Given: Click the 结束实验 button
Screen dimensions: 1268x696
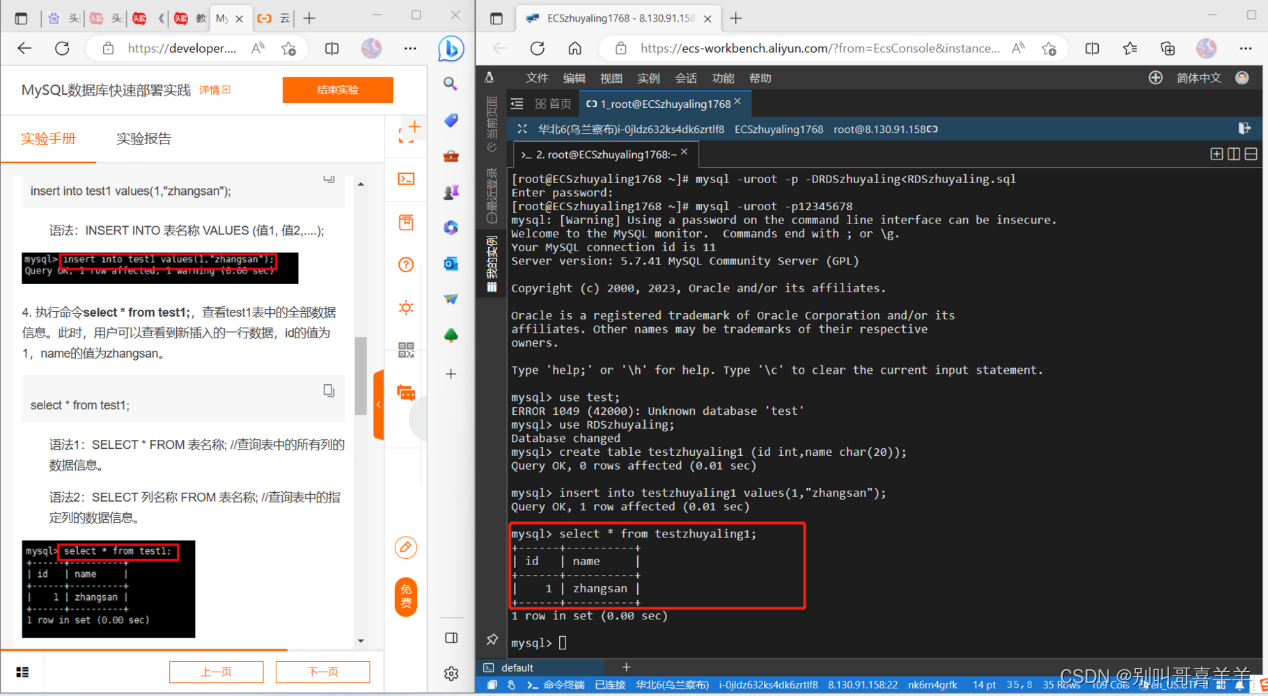Looking at the screenshot, I should 338,90.
